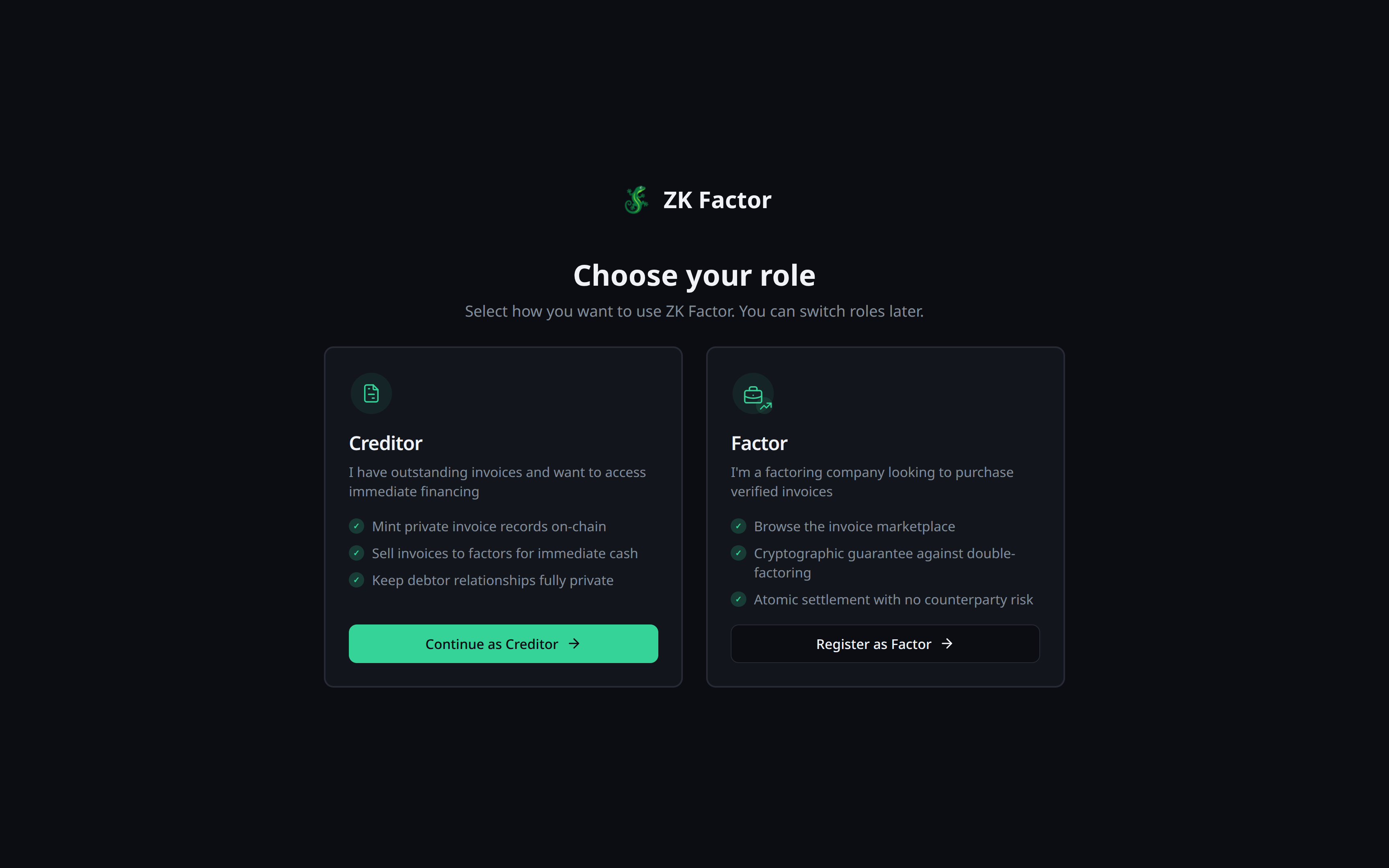This screenshot has height=868, width=1389.
Task: Click the arrow icon inside Continue as Creditor
Action: click(x=575, y=643)
